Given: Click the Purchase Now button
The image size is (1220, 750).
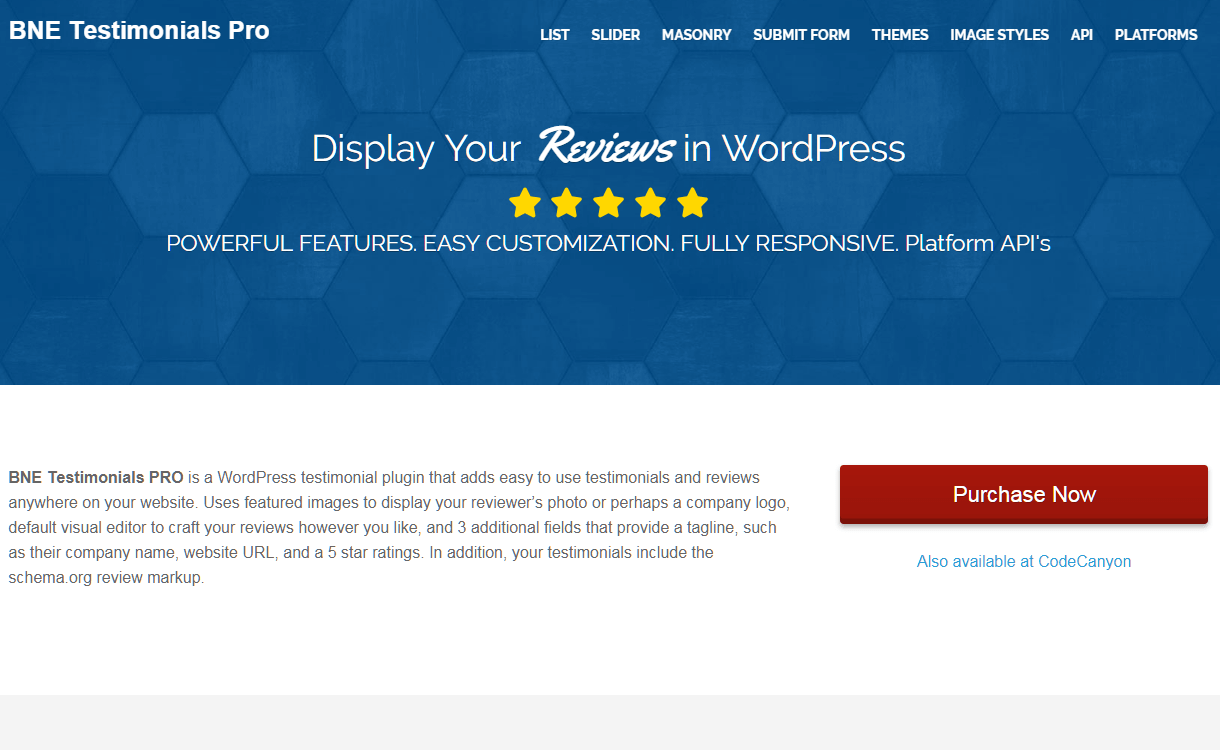Looking at the screenshot, I should (x=1024, y=494).
